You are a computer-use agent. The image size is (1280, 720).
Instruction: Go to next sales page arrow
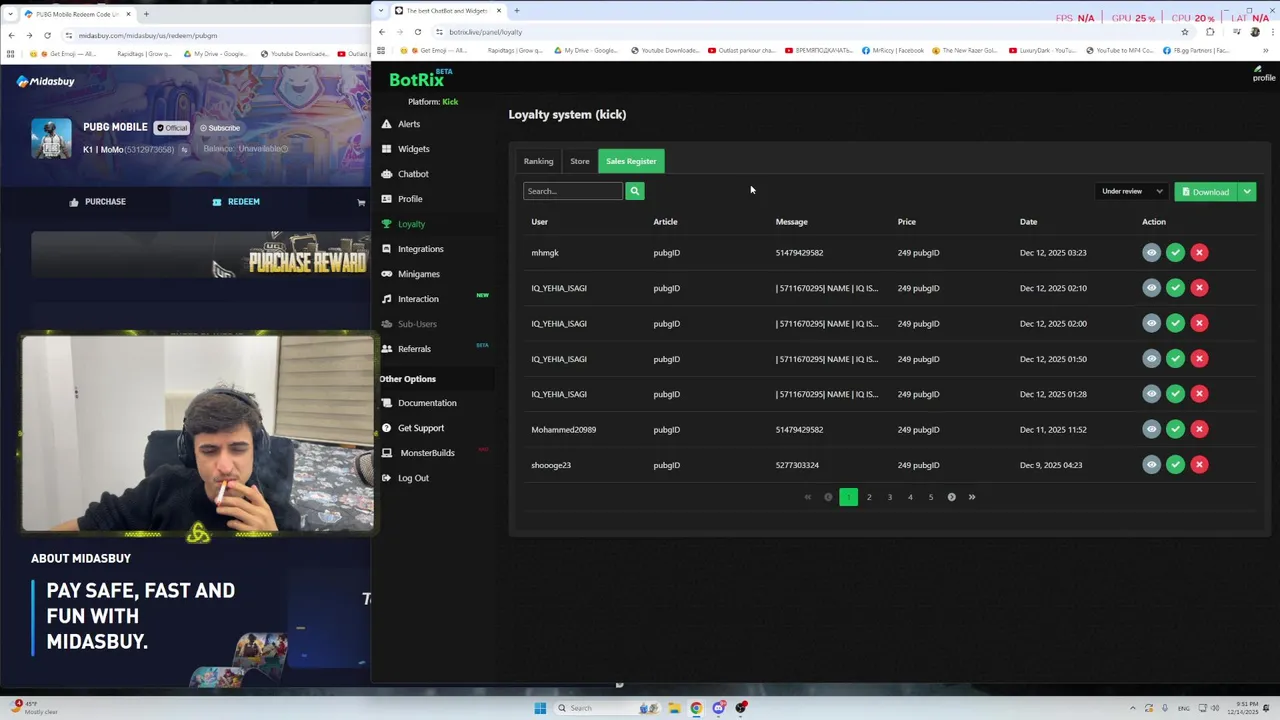click(x=951, y=497)
